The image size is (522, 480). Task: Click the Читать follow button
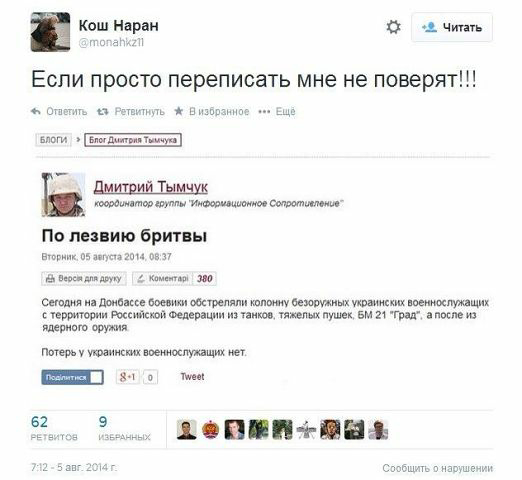tap(452, 27)
